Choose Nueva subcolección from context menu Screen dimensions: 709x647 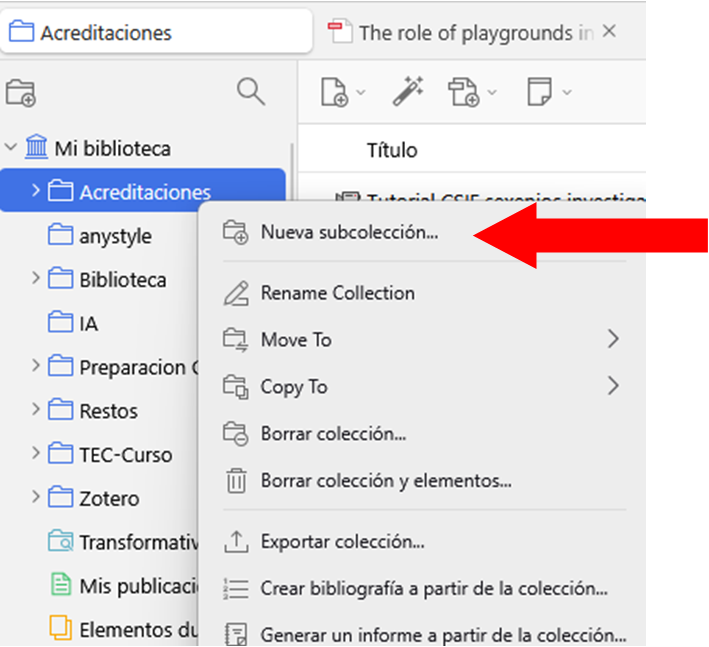tap(349, 233)
